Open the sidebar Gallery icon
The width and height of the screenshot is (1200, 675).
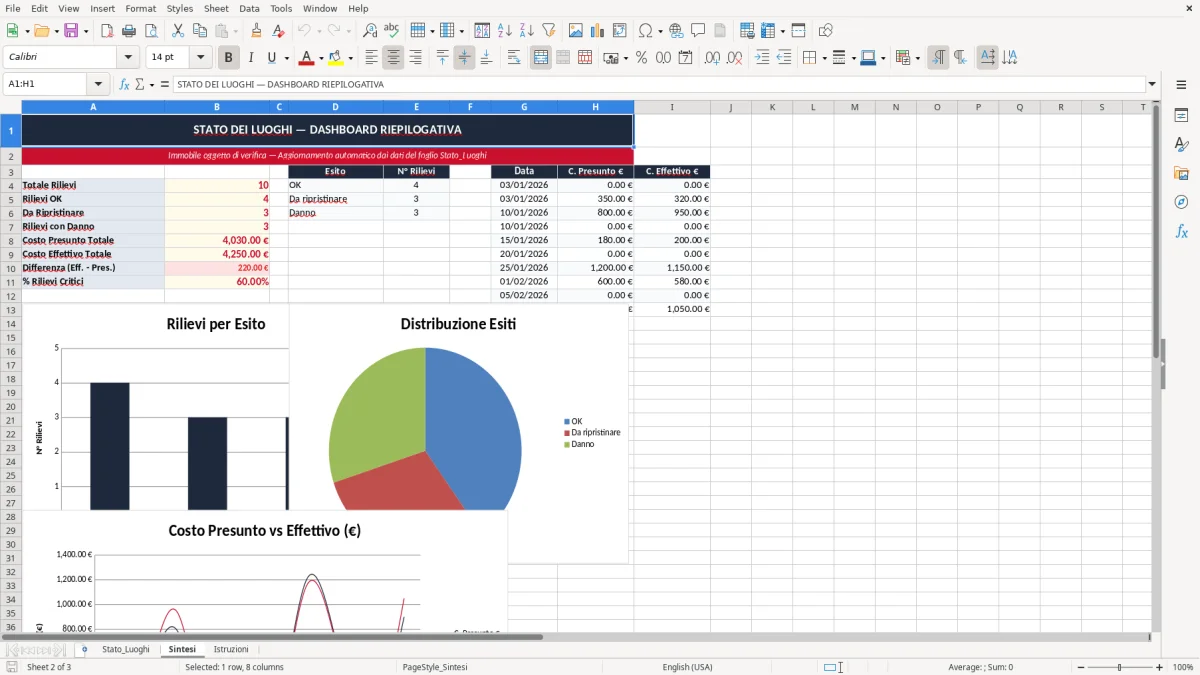point(1181,173)
